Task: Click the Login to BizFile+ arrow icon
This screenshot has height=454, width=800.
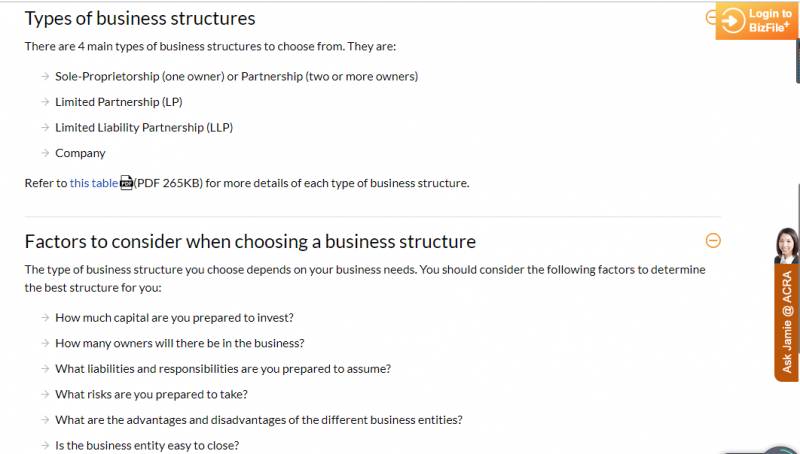Action: 733,20
